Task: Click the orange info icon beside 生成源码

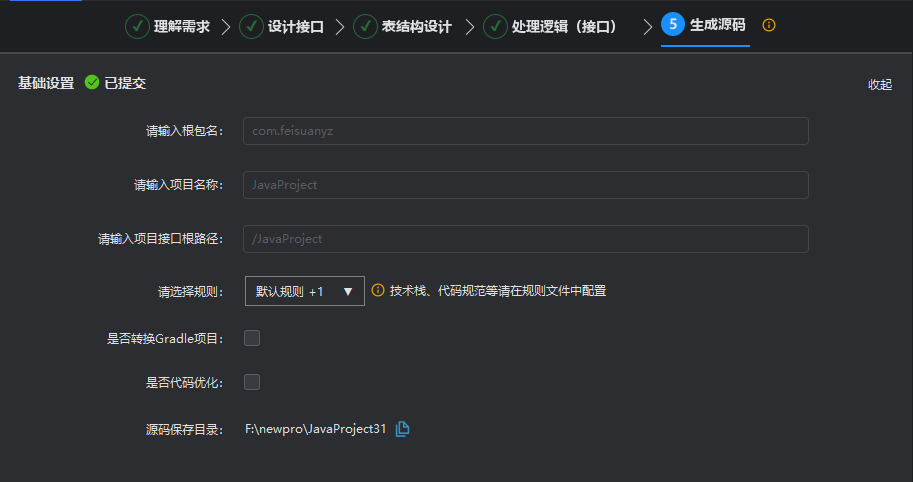Action: 768,25
